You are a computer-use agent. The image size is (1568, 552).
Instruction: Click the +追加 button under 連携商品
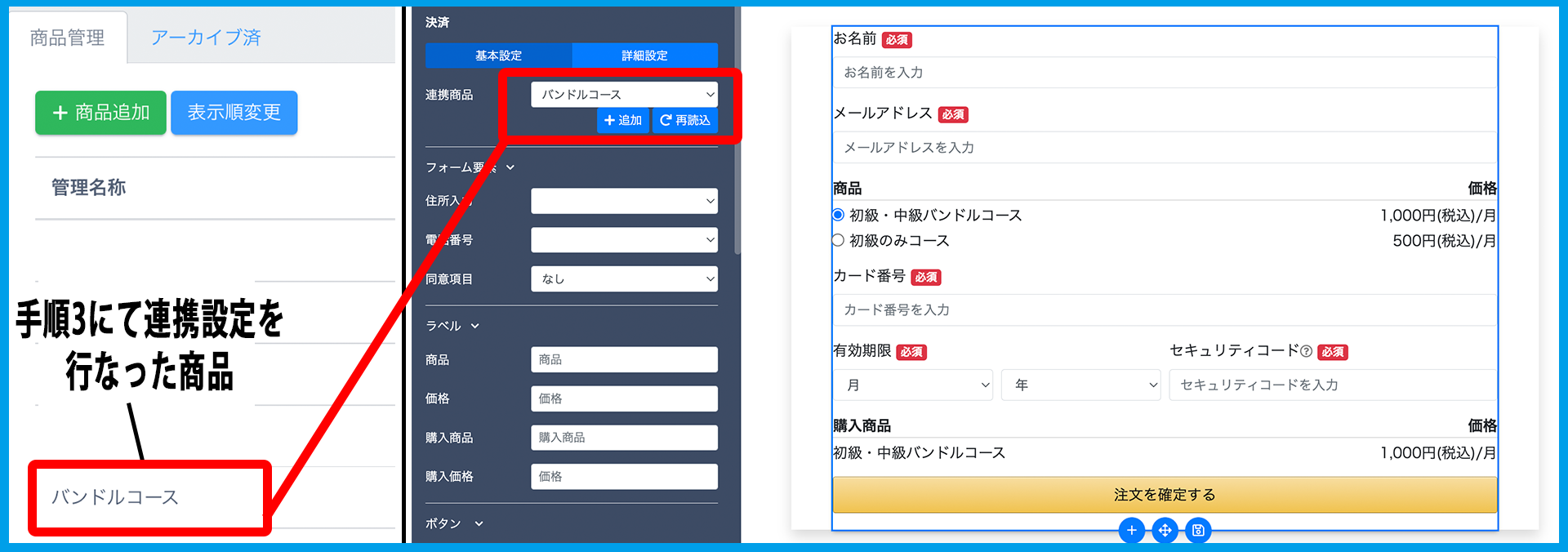623,120
